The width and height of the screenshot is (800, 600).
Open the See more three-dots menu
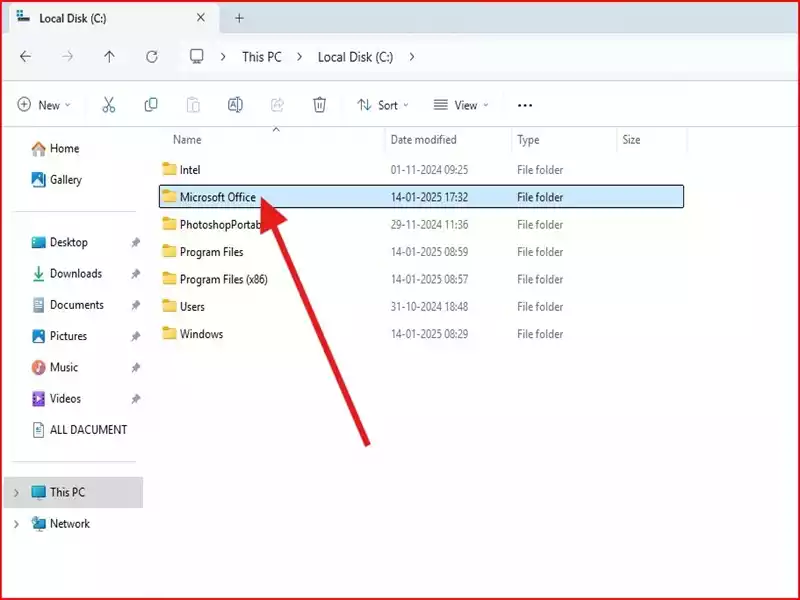[x=525, y=106]
